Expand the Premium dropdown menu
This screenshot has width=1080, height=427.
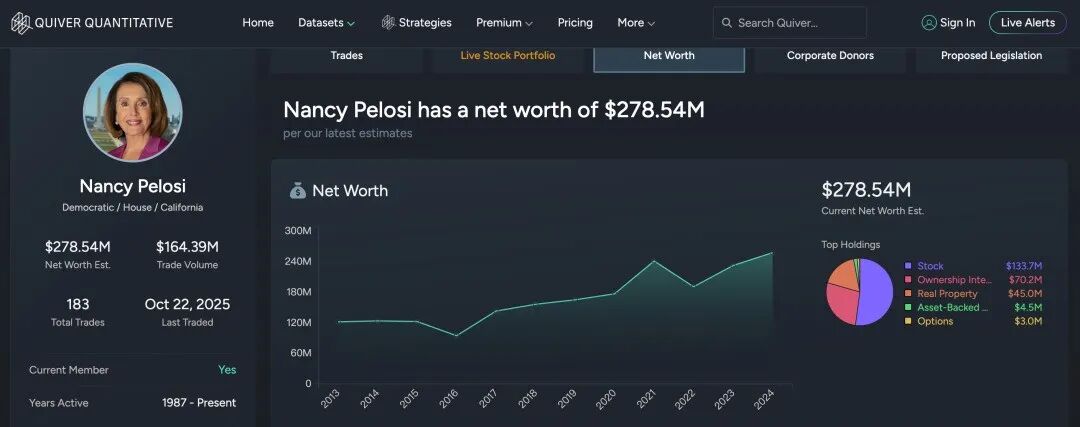pyautogui.click(x=504, y=23)
